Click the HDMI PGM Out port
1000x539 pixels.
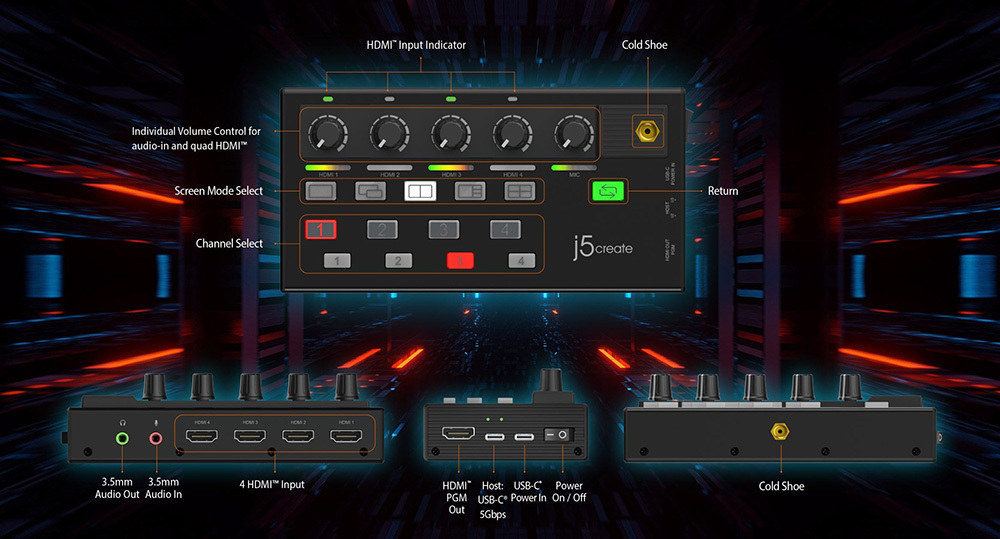pyautogui.click(x=459, y=436)
